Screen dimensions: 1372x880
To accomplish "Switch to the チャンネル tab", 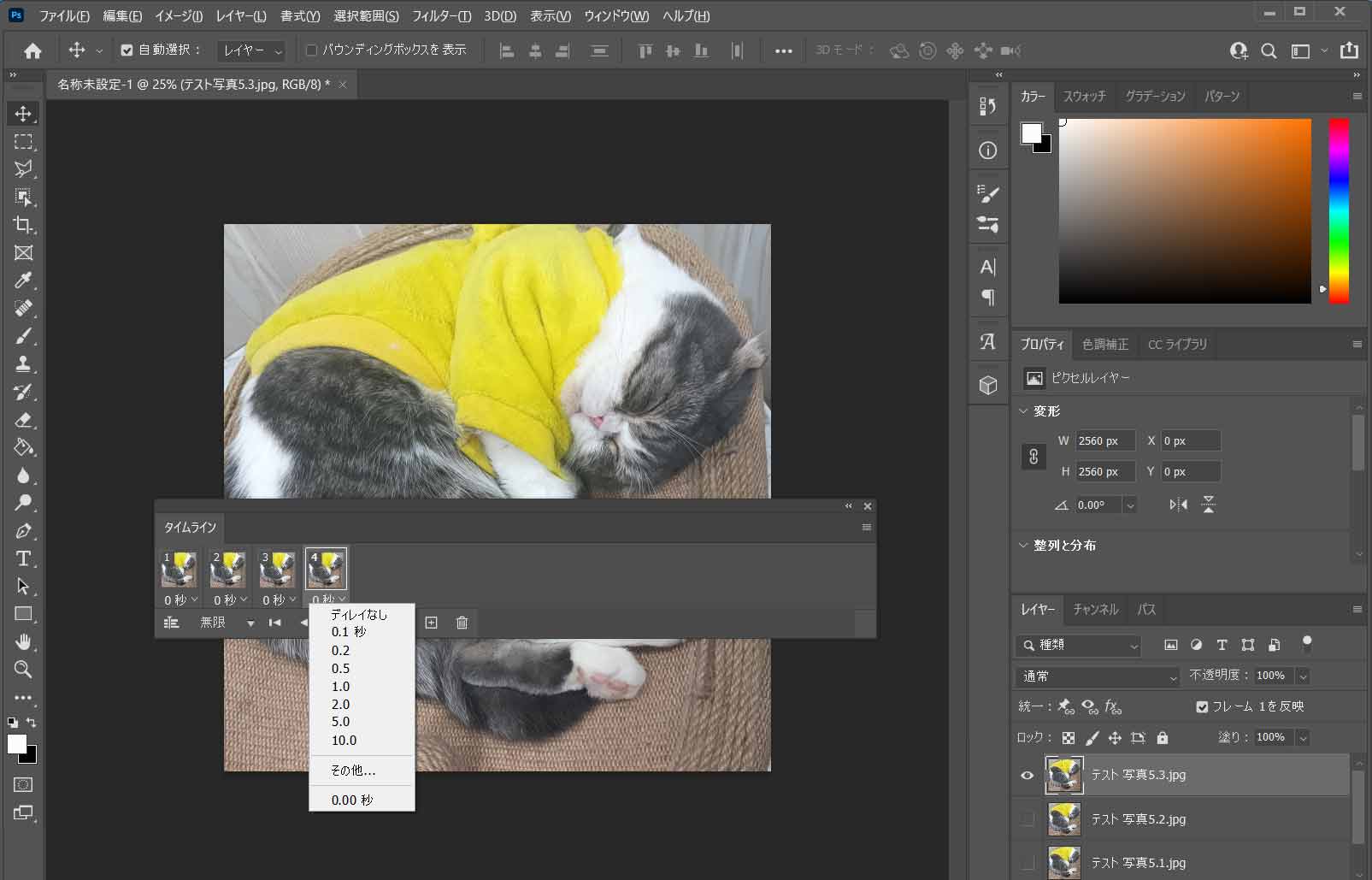I will 1095,610.
